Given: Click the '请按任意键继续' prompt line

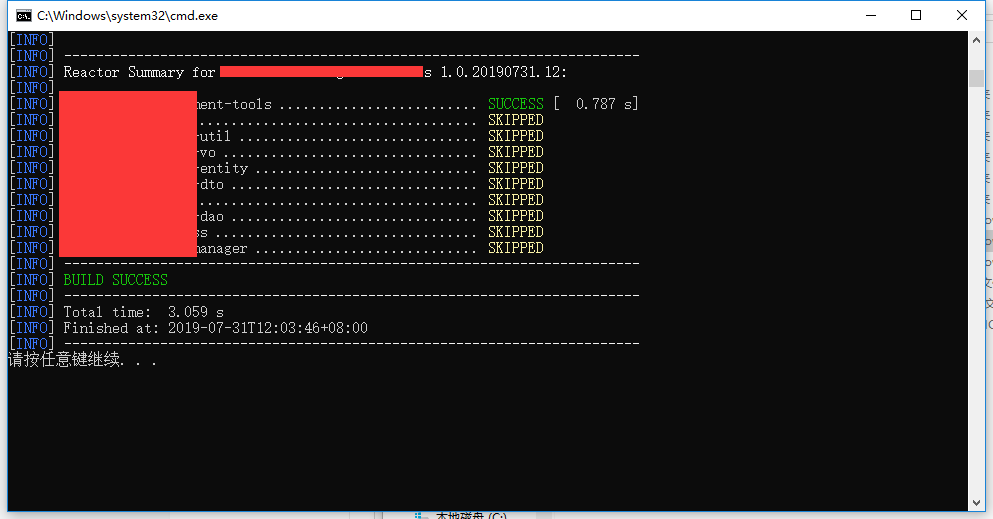Looking at the screenshot, I should pos(82,360).
